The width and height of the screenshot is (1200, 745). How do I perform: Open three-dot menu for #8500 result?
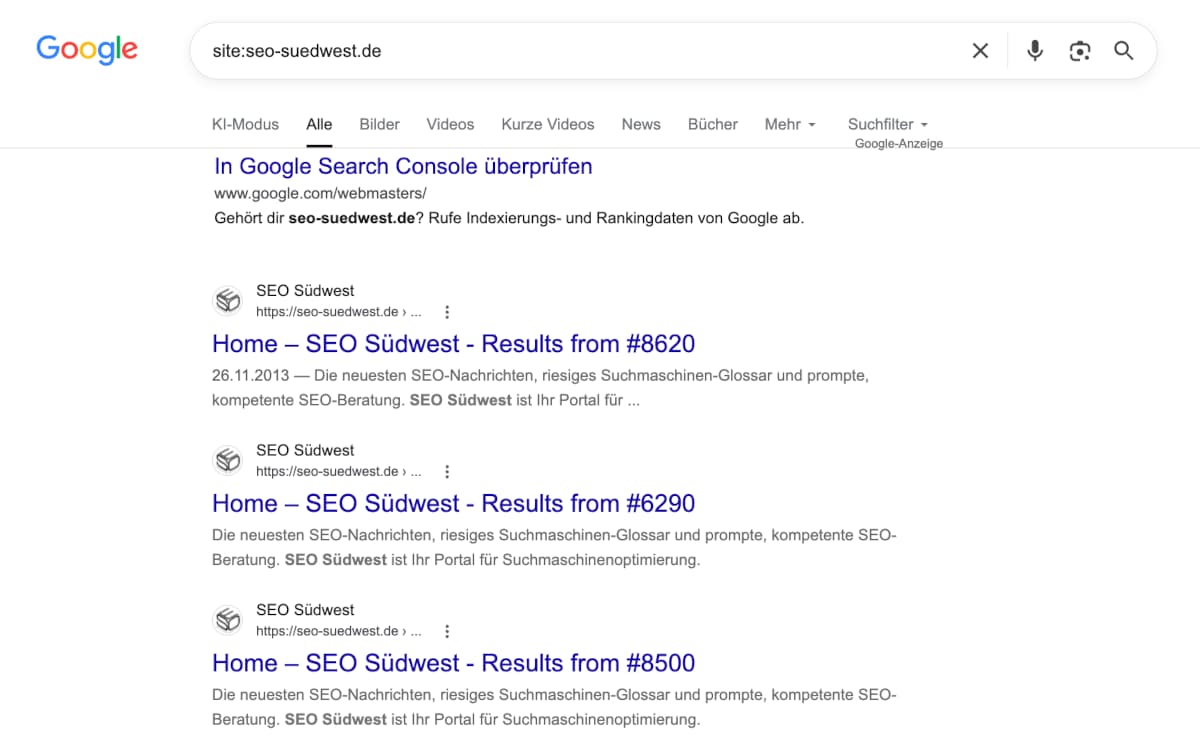click(x=447, y=632)
